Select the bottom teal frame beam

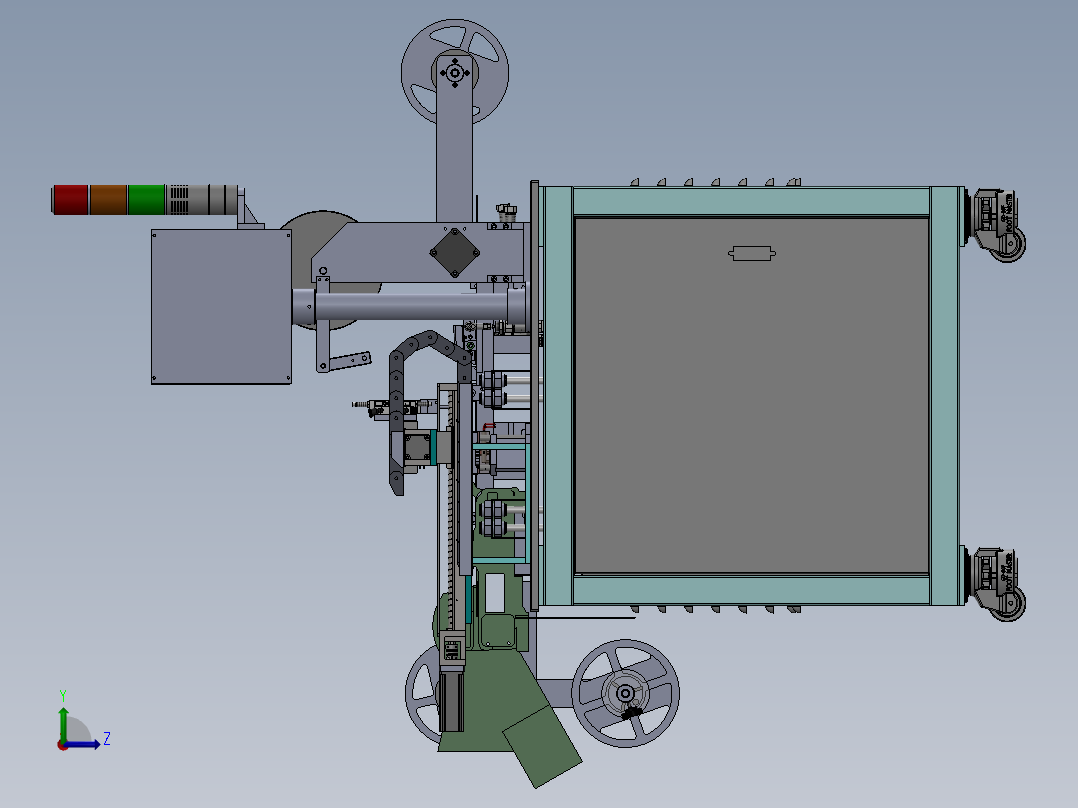tap(751, 591)
